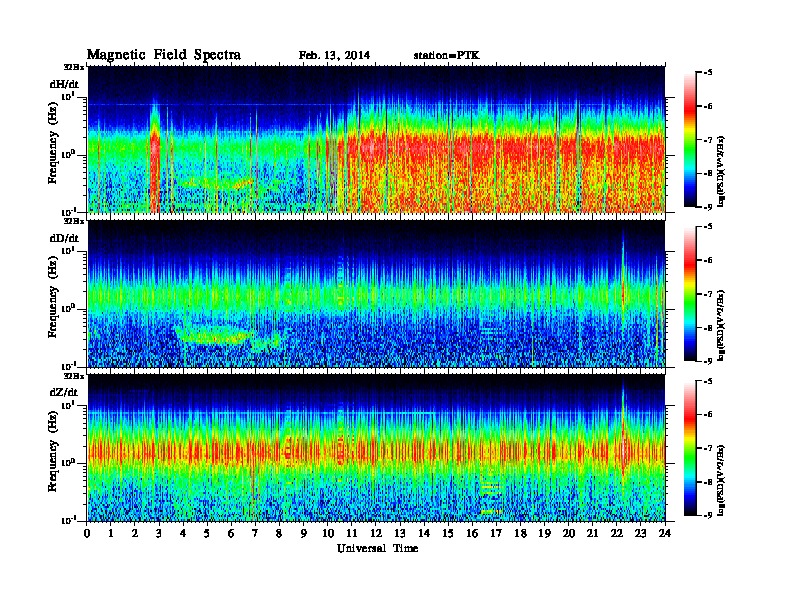Click the "-7" tick on dD/dt color bar
Screen dimensions: 792x612
(x=708, y=294)
